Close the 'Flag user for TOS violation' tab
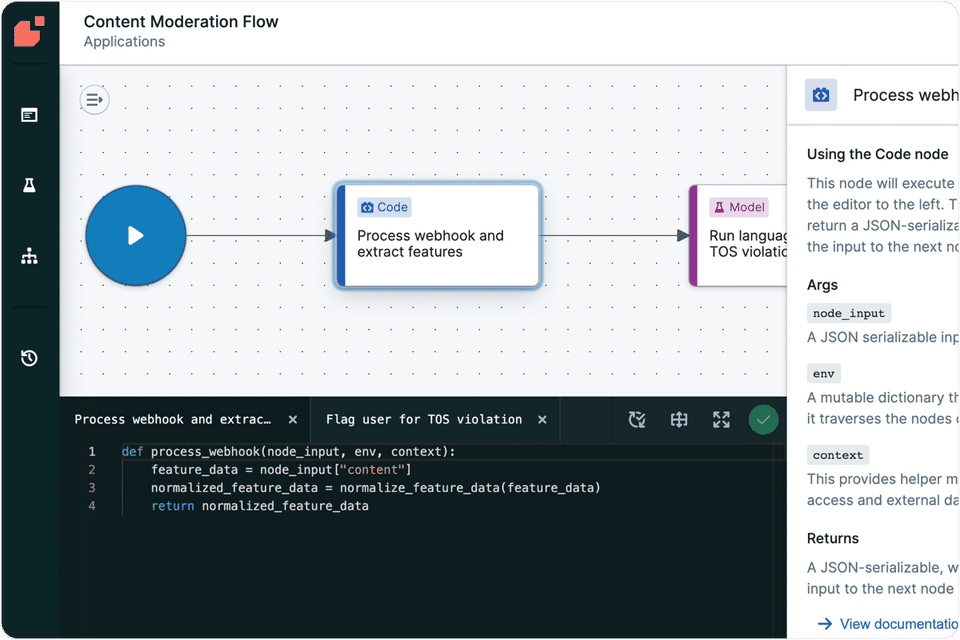The width and height of the screenshot is (960, 640). (x=542, y=420)
